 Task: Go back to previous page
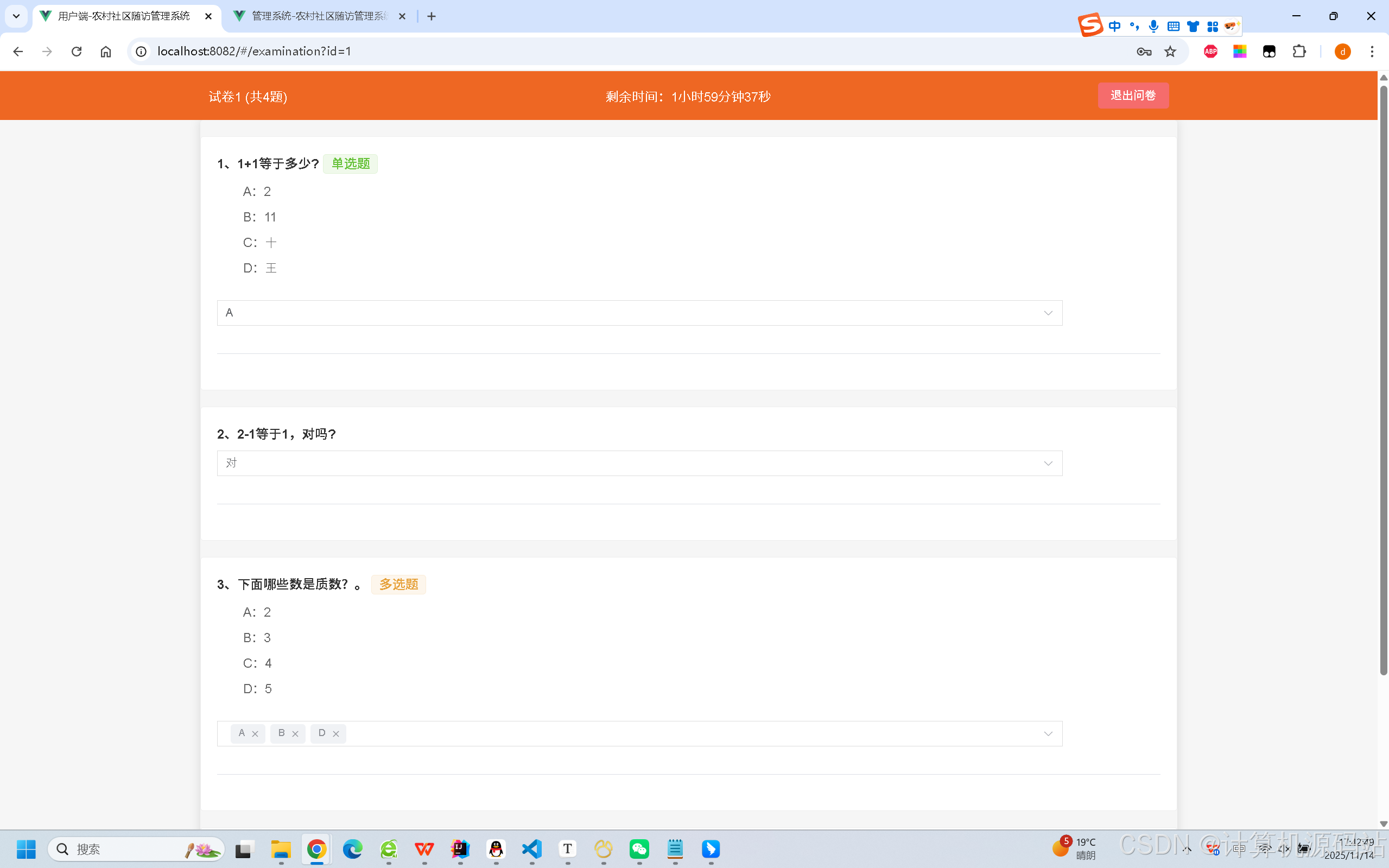click(x=18, y=52)
